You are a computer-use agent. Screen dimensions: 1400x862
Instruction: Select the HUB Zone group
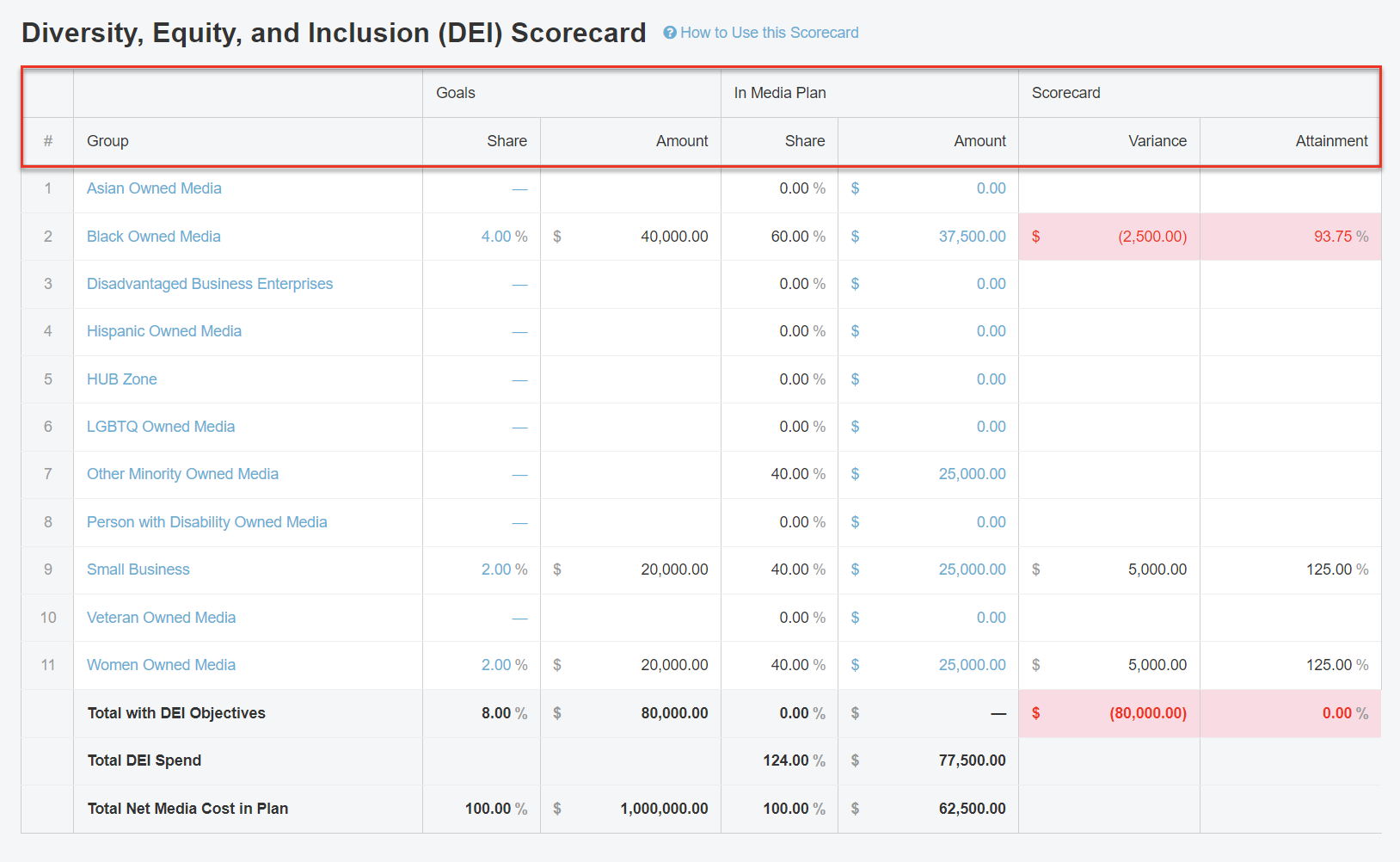pyautogui.click(x=121, y=379)
